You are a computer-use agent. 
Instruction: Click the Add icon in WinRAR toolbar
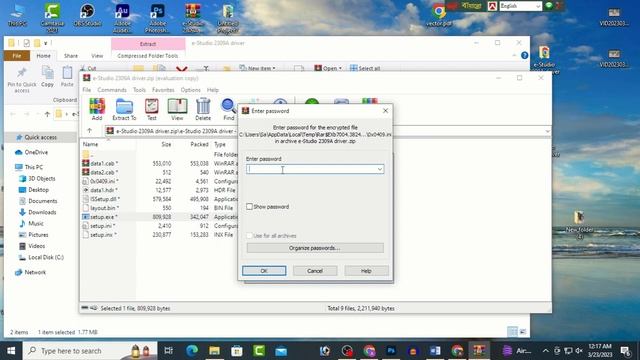coord(97,109)
